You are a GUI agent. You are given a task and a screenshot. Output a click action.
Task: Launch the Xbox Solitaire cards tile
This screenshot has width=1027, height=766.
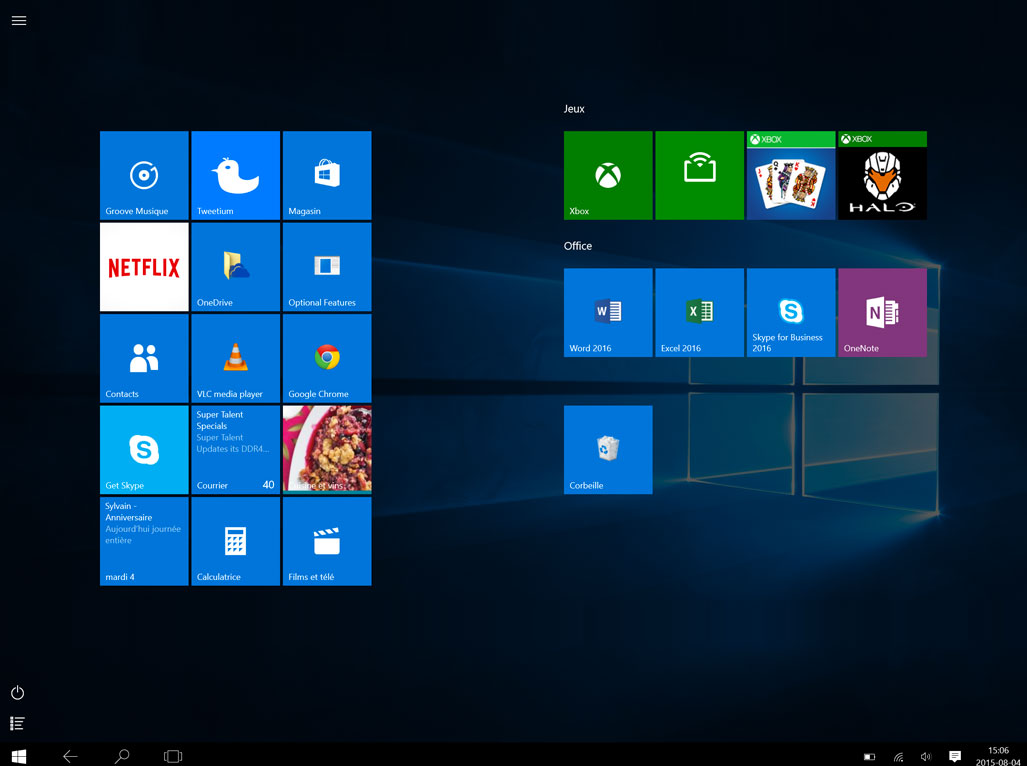point(791,175)
